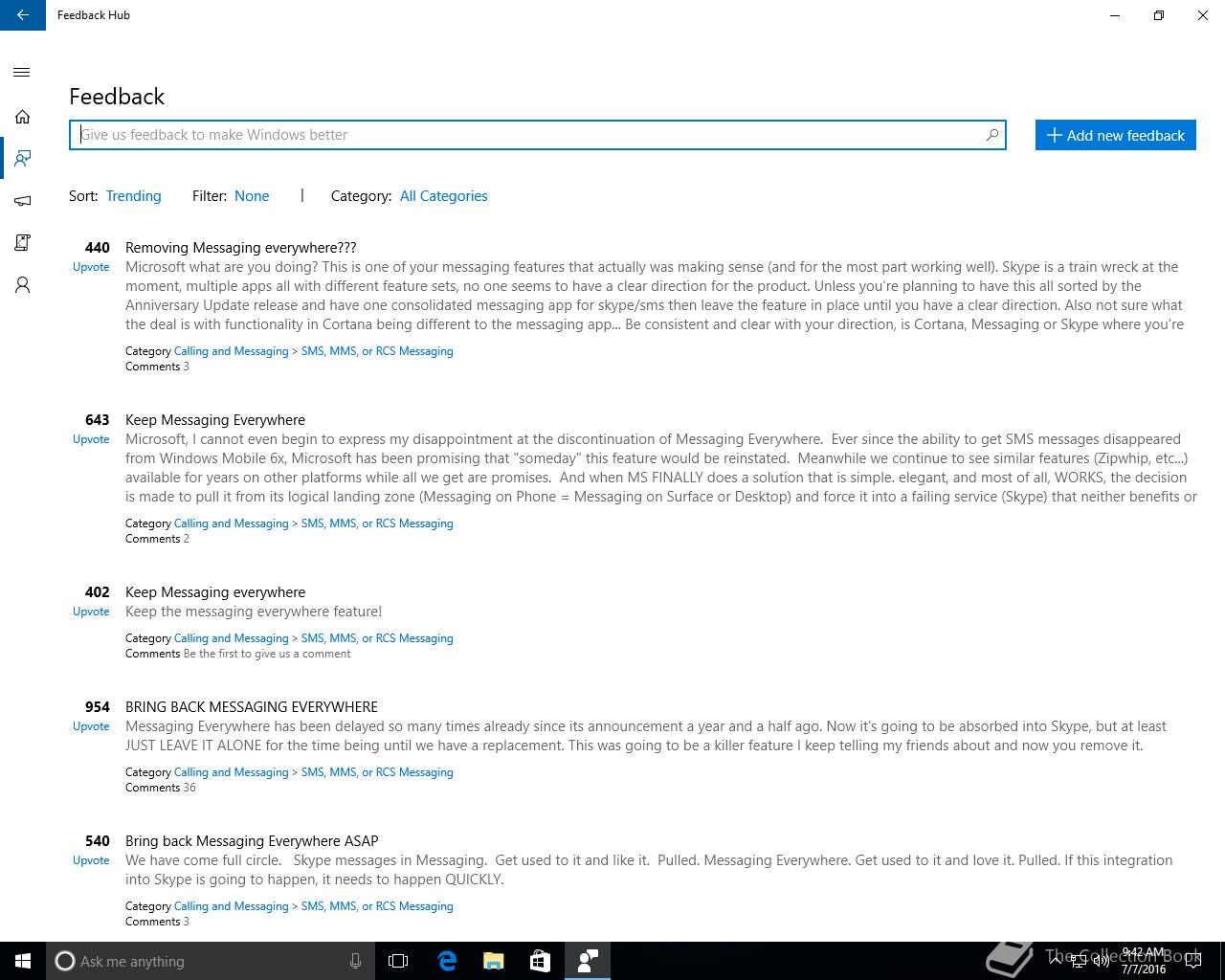Click 'Calling and Messaging' category under 402-vote item
The height and width of the screenshot is (980, 1225).
pos(231,638)
